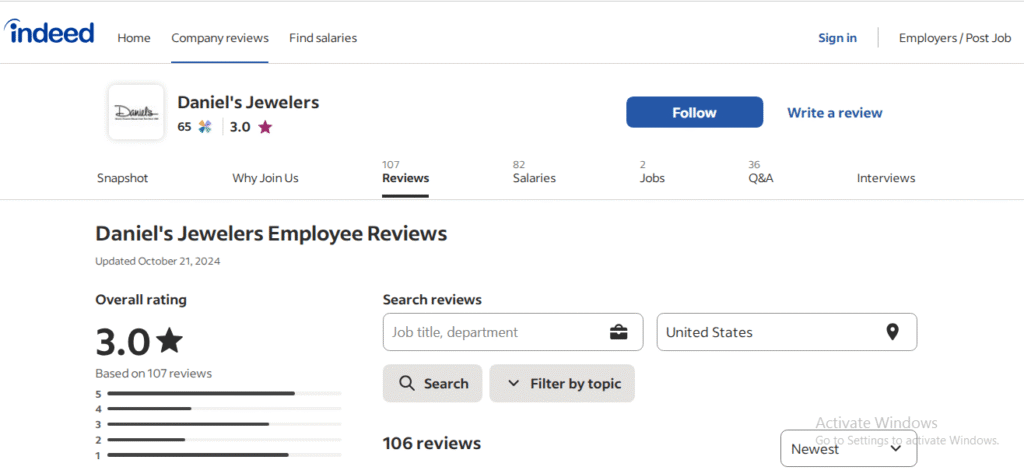Image resolution: width=1024 pixels, height=474 pixels.
Task: Focus the Job title, department field
Action: click(x=513, y=332)
